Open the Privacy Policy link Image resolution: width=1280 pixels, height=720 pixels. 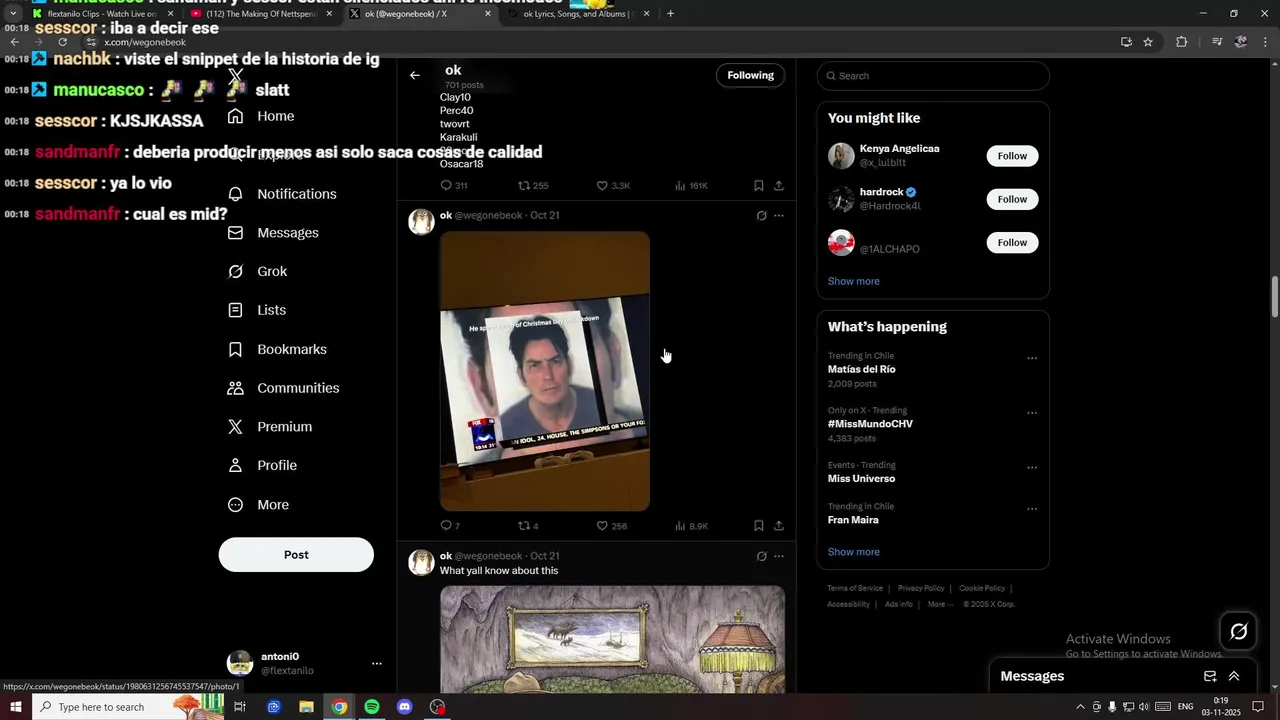(x=921, y=589)
